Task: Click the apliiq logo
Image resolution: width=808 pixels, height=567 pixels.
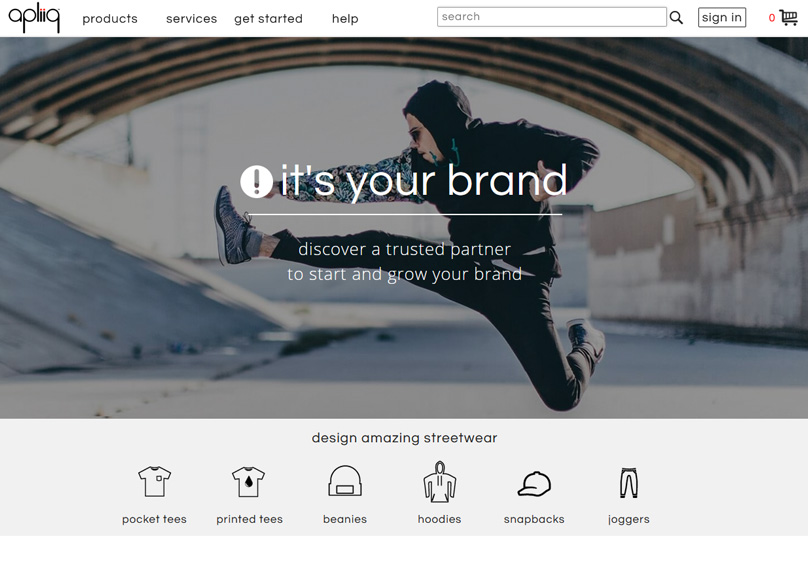Action: (x=35, y=17)
